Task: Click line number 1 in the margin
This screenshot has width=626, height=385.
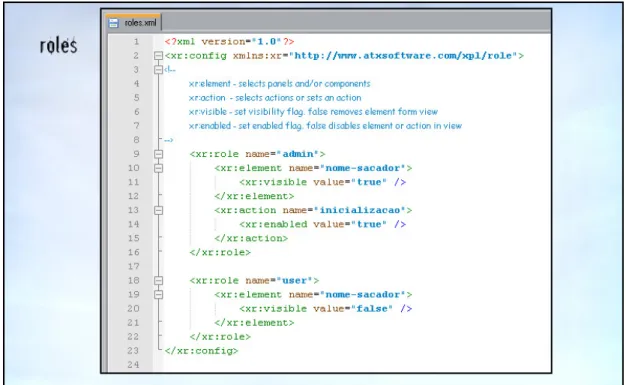Action: point(137,42)
